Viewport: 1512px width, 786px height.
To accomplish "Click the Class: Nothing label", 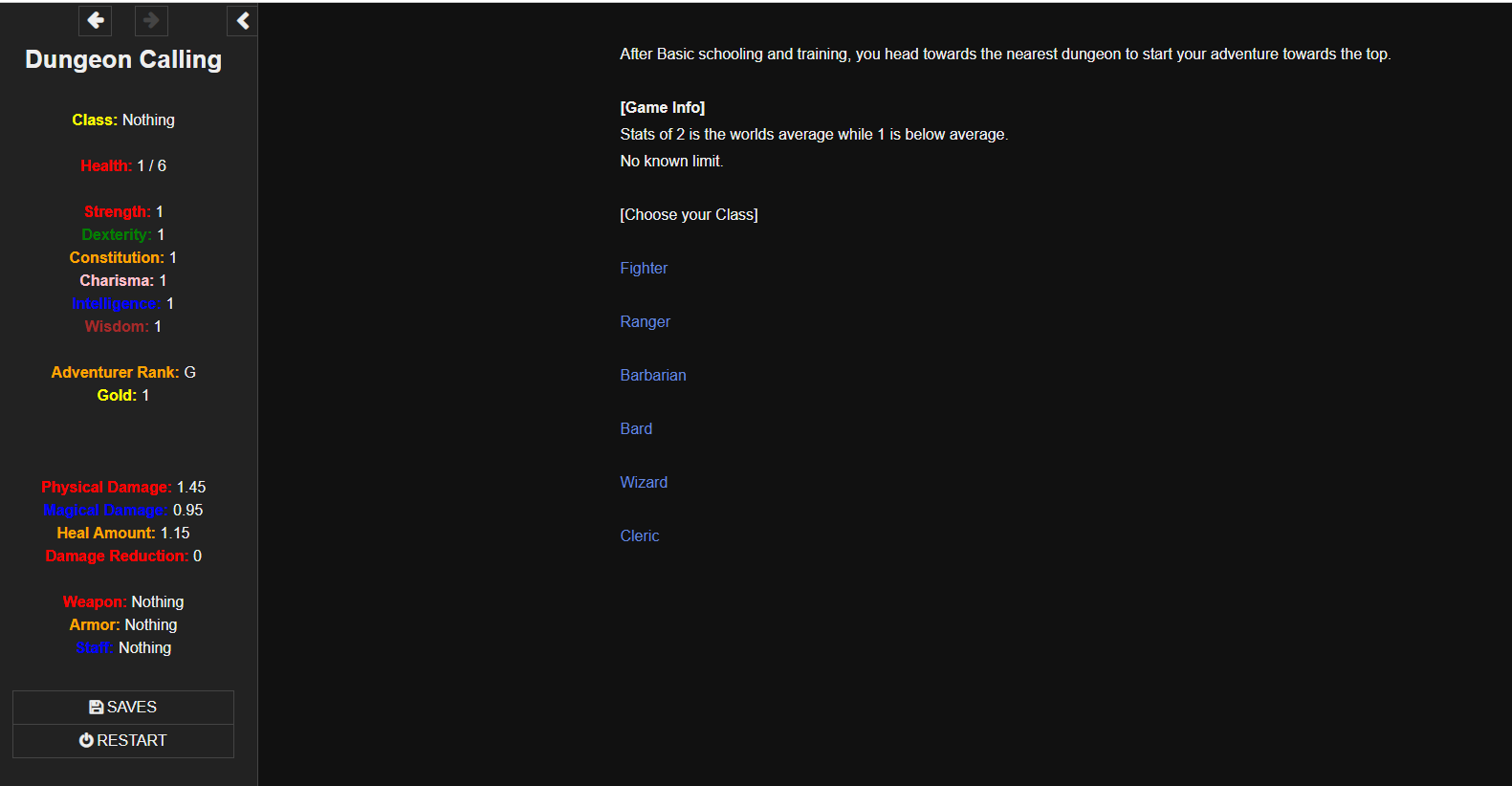I will click(x=123, y=120).
